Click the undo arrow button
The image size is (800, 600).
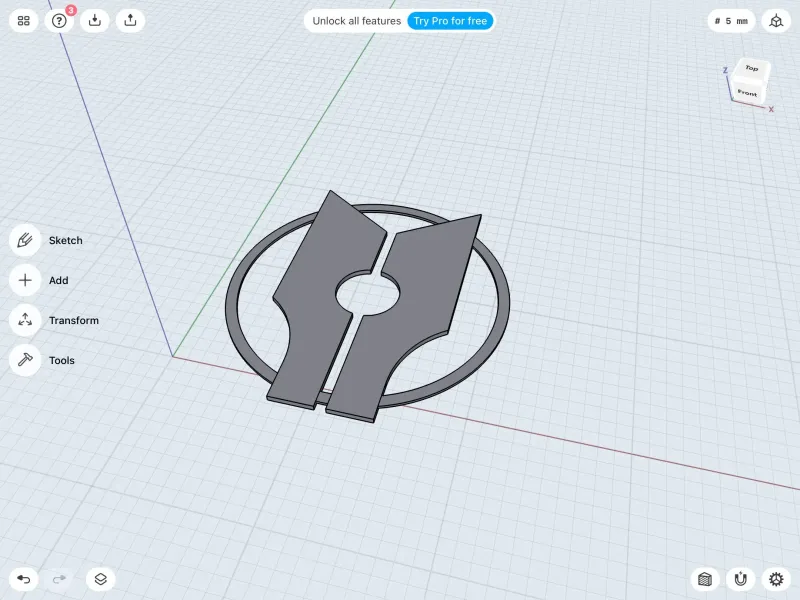[23, 579]
